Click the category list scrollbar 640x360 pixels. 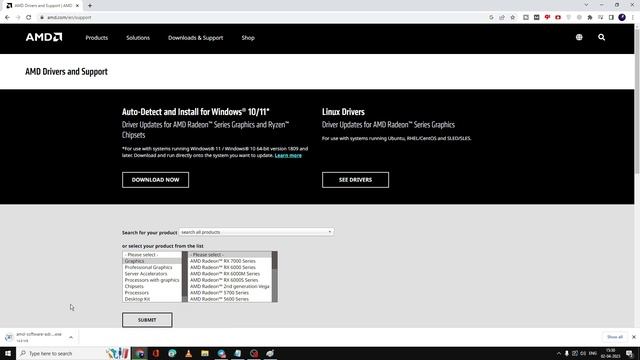pos(184,277)
